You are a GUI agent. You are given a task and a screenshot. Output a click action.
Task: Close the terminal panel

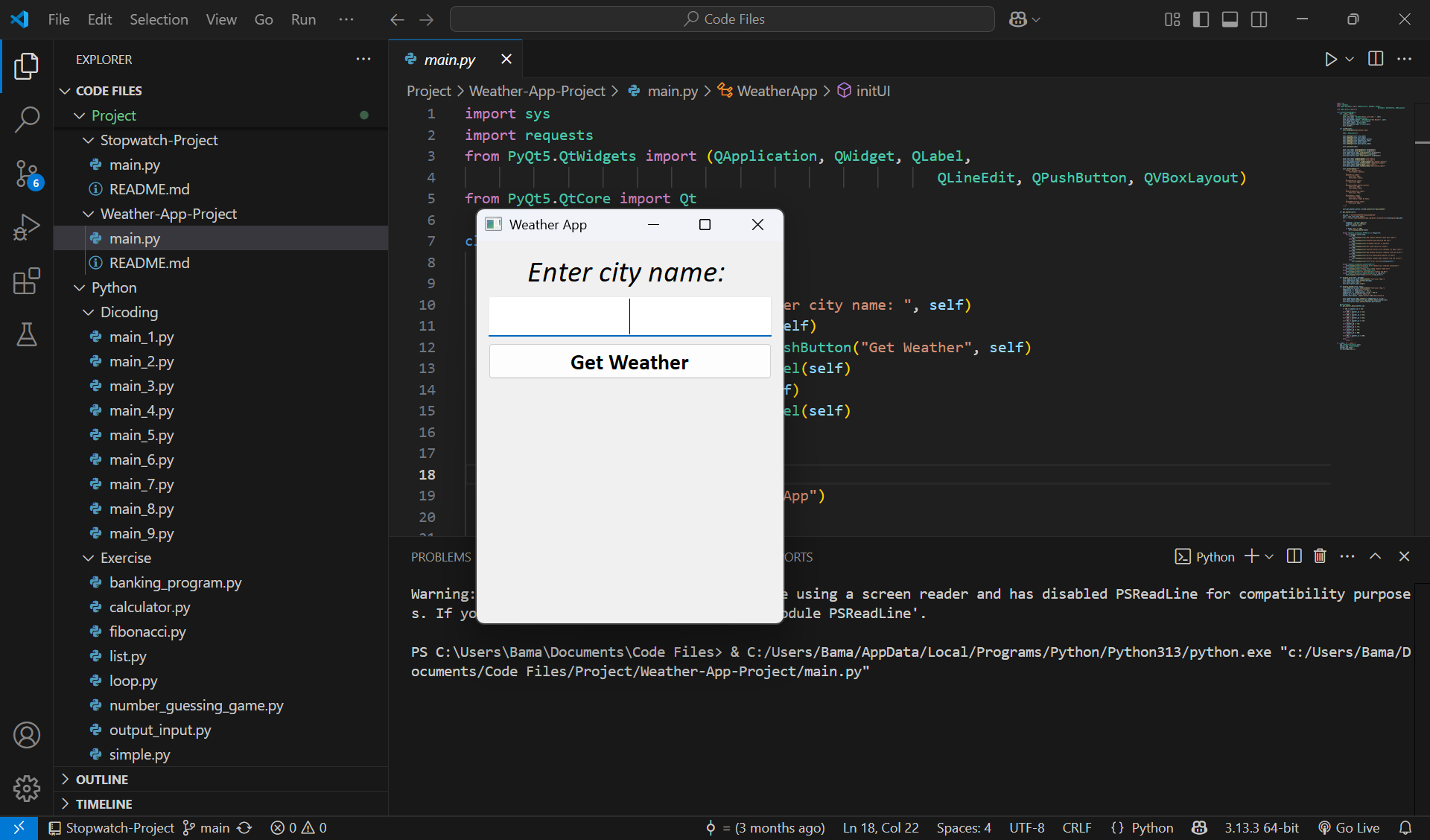click(x=1404, y=556)
